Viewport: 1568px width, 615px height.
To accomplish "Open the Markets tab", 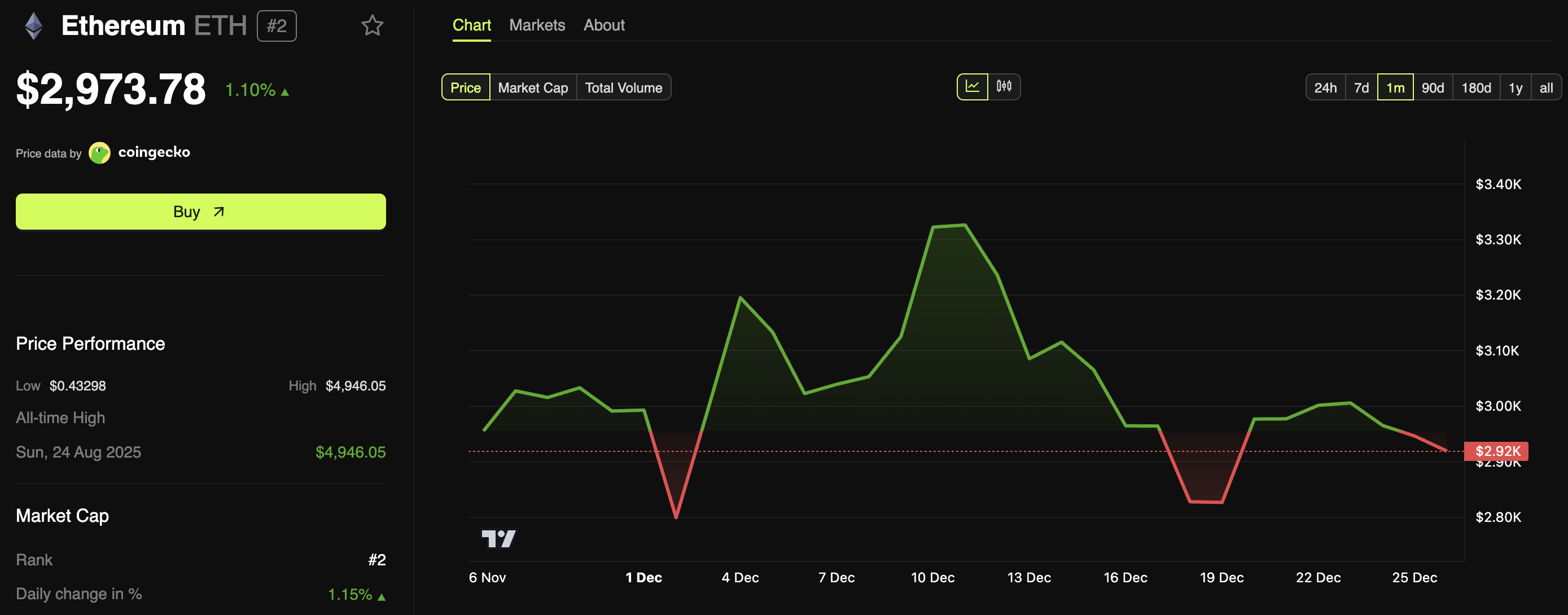I will [537, 25].
